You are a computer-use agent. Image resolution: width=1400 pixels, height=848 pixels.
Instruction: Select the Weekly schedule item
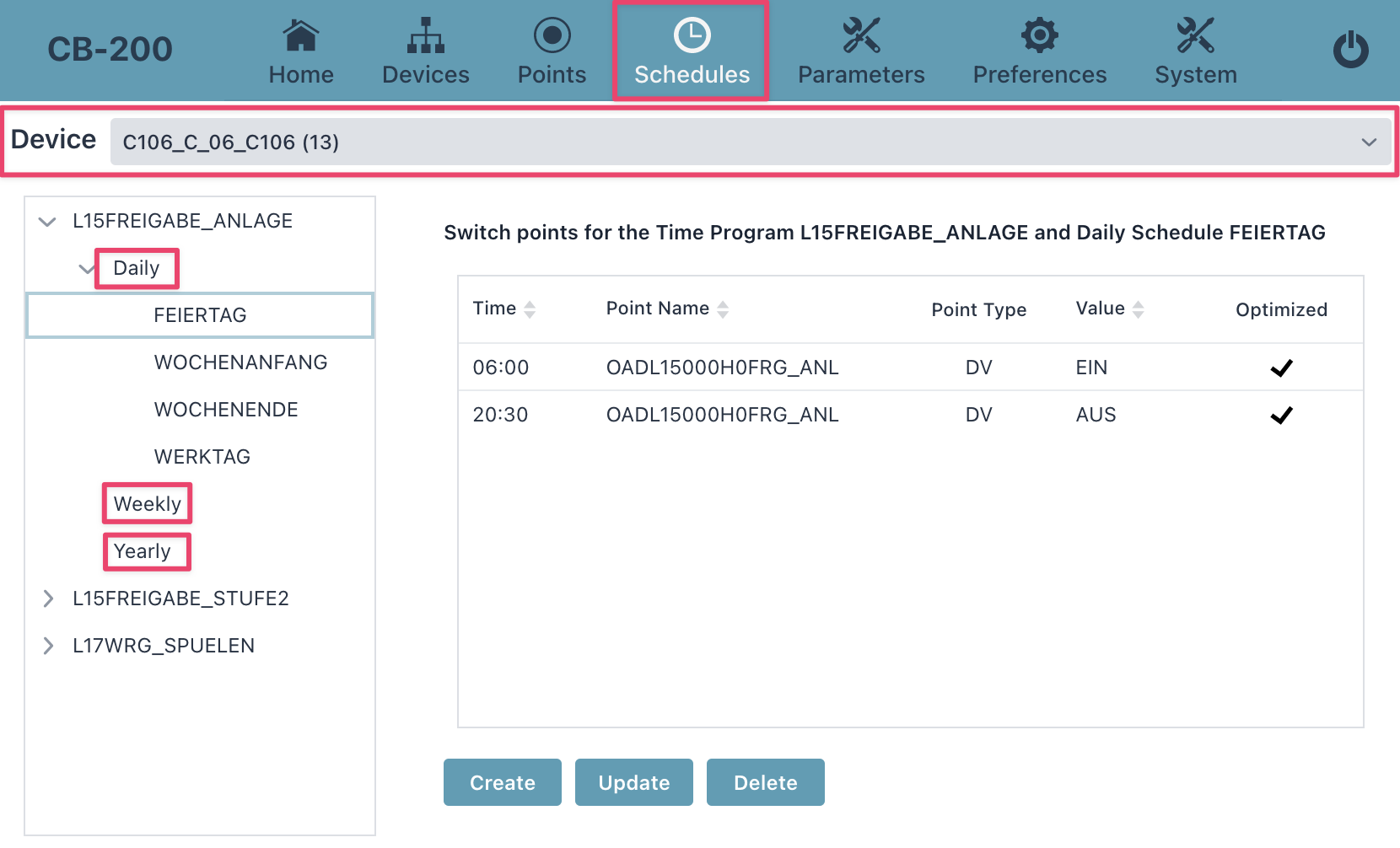point(148,504)
